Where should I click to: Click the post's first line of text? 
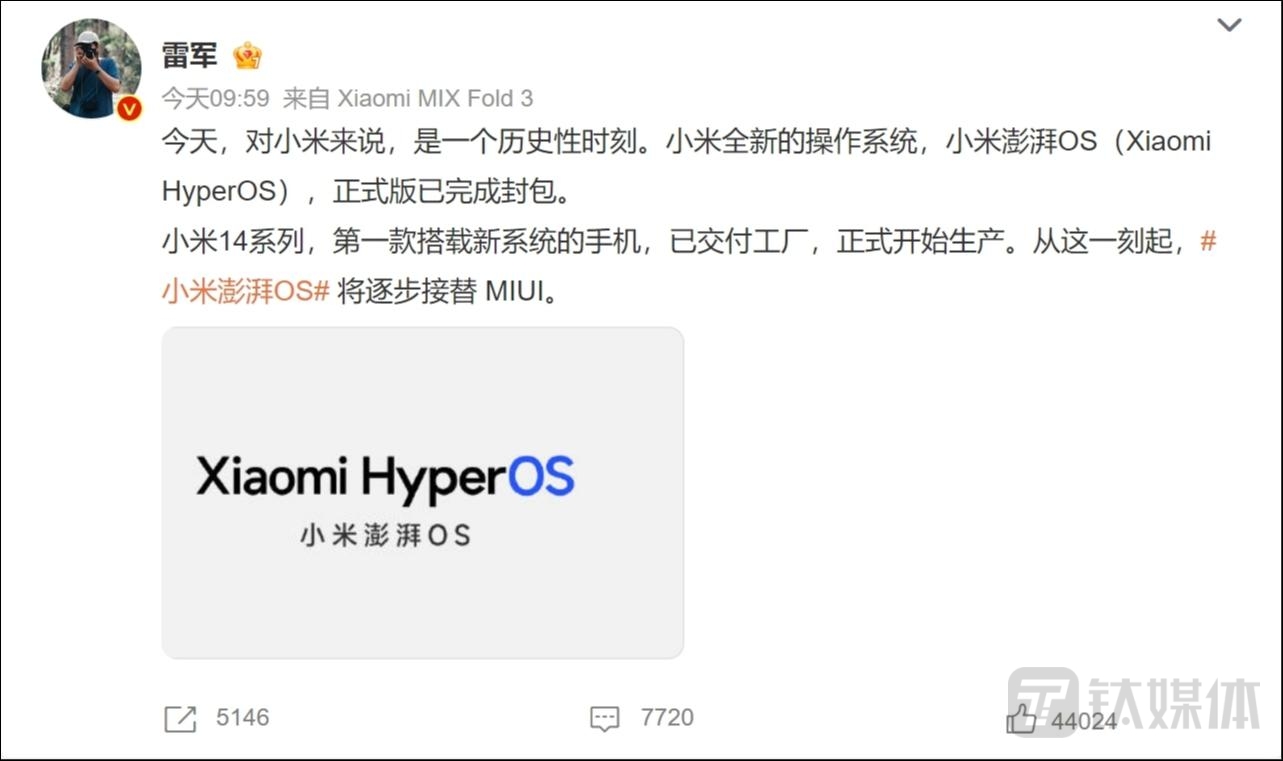[686, 142]
